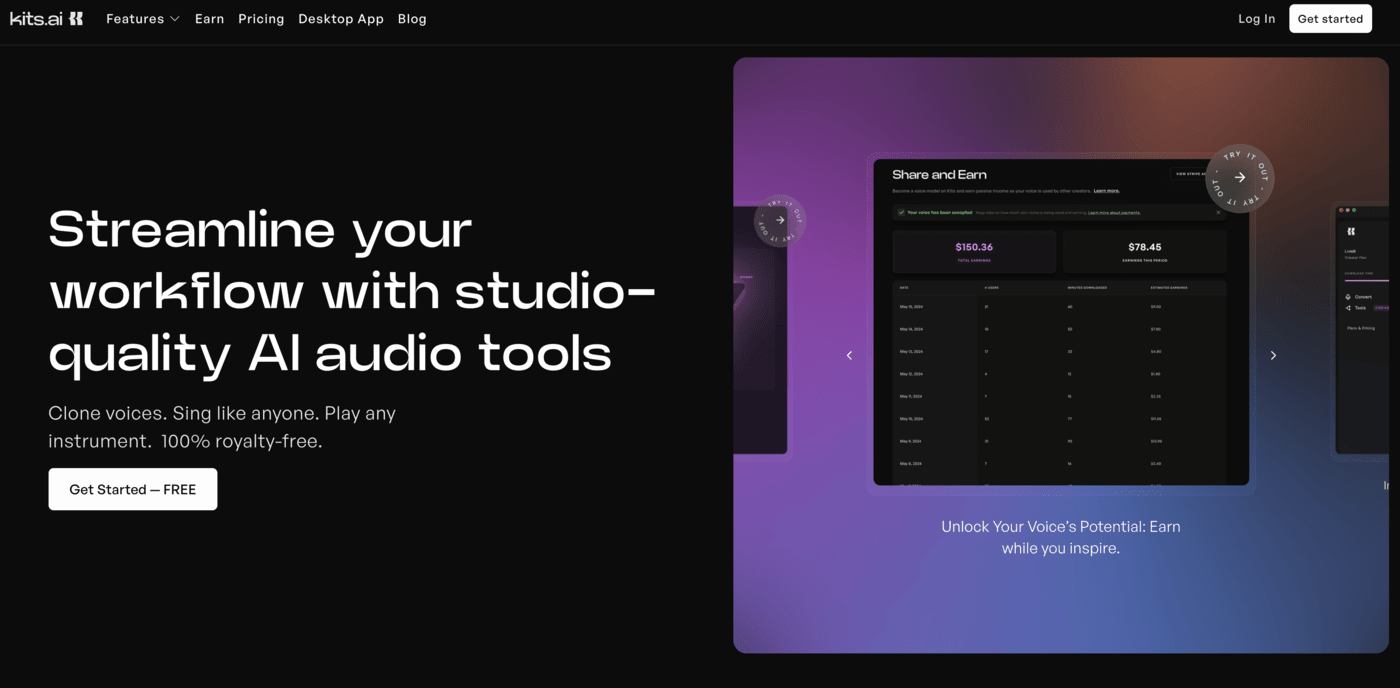Image resolution: width=1400 pixels, height=688 pixels.
Task: Advance carousel with the next arrow
Action: click(1273, 355)
